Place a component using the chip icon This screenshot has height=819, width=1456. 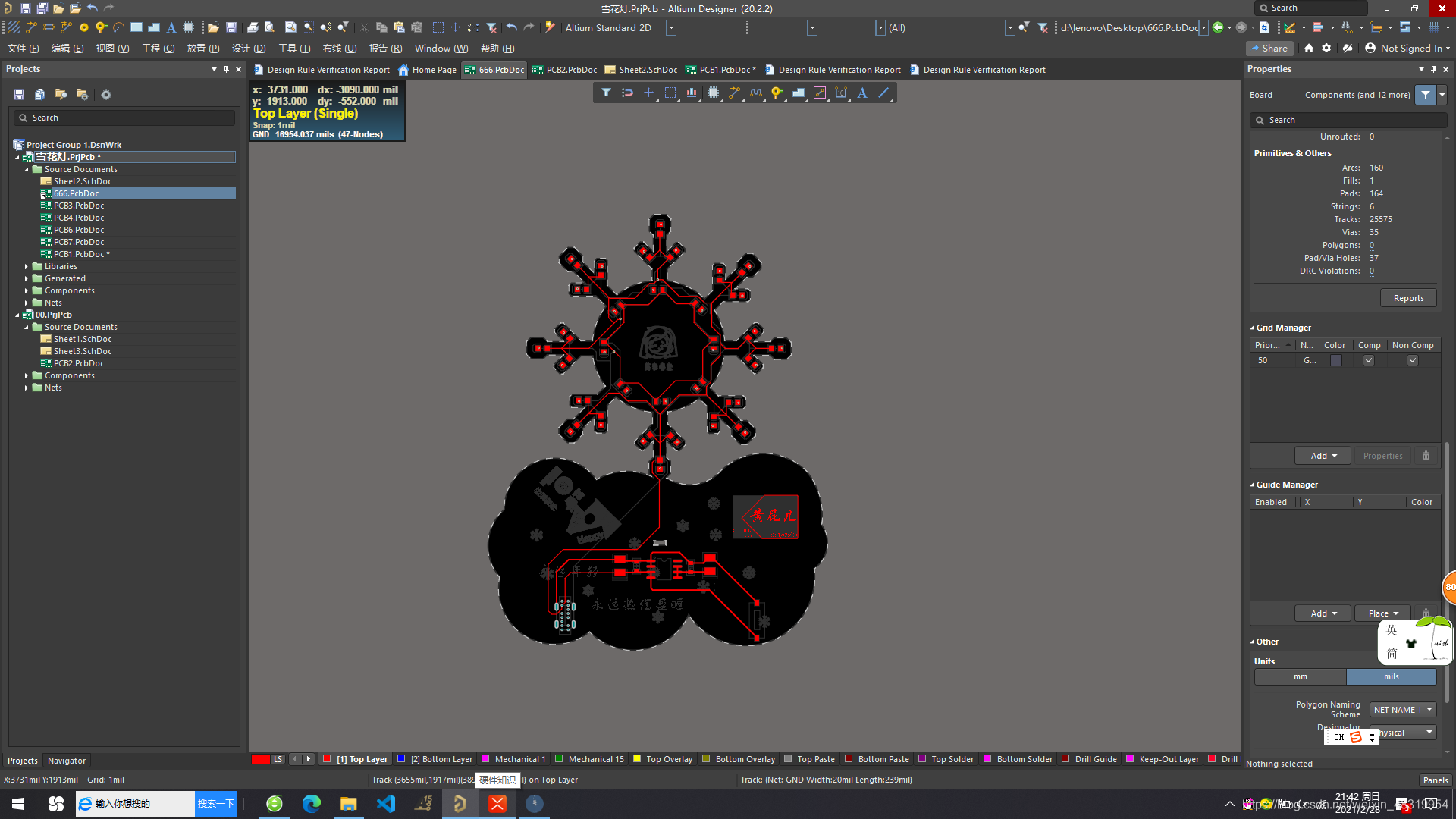pos(713,93)
